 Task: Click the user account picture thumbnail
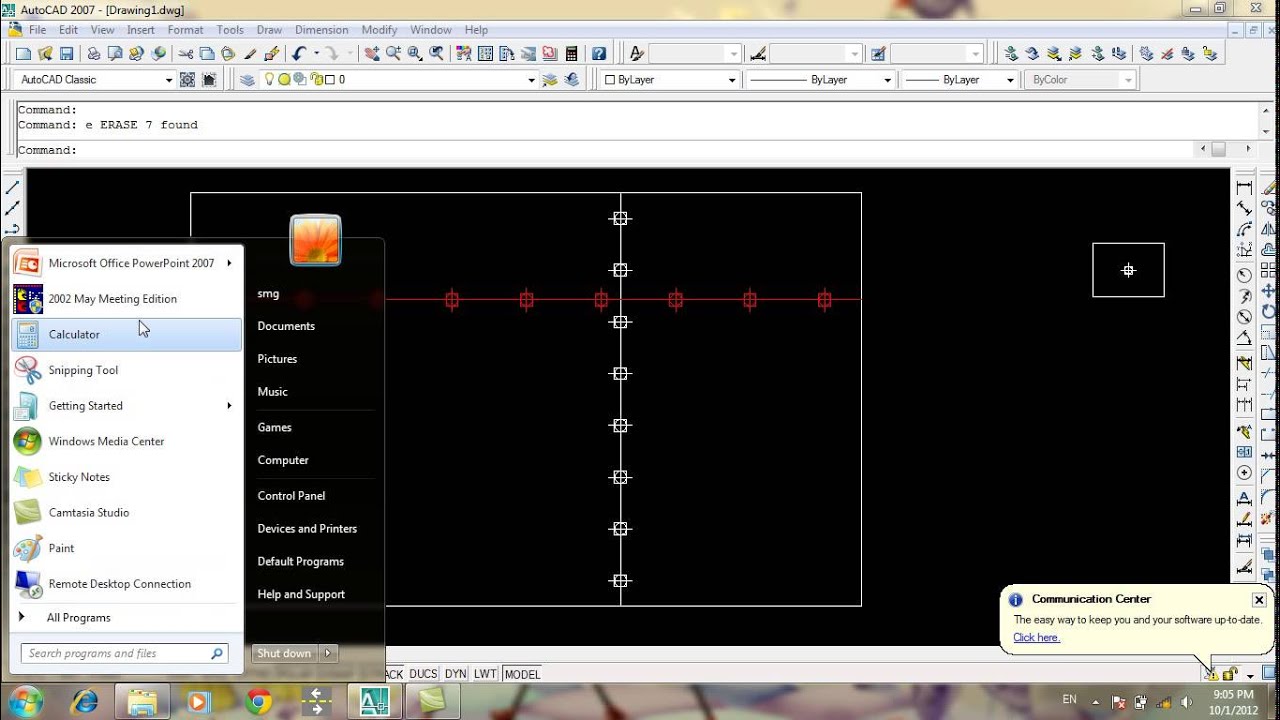tap(316, 240)
